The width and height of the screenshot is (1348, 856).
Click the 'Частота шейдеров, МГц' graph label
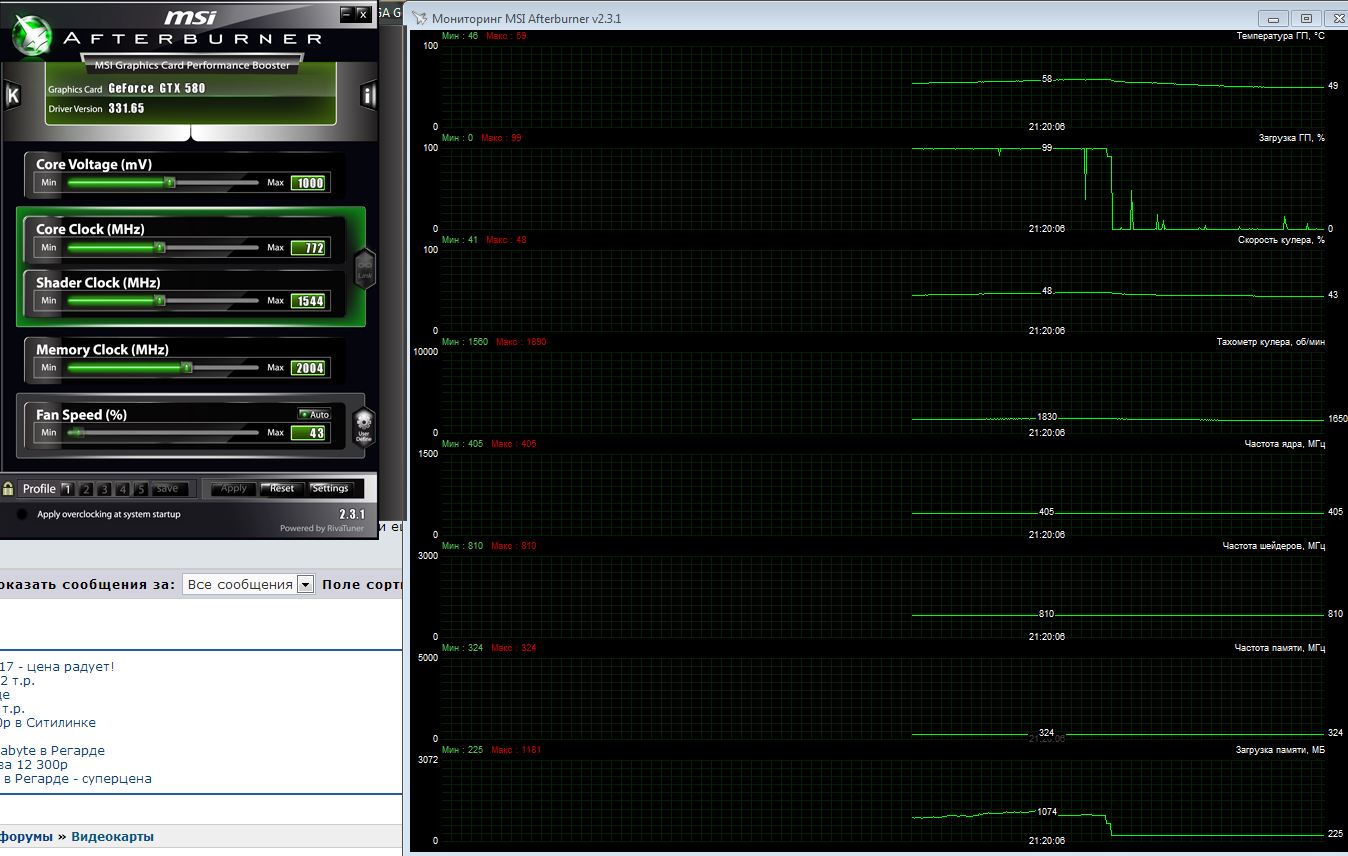(x=1273, y=546)
